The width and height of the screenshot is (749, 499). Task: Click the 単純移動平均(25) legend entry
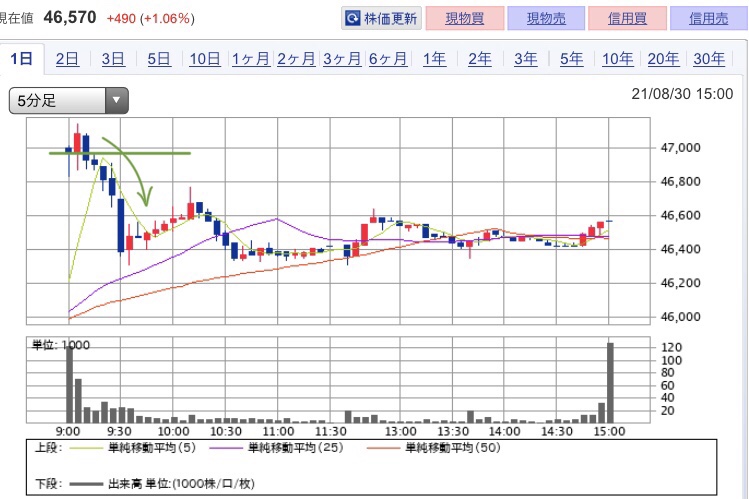[x=277, y=448]
